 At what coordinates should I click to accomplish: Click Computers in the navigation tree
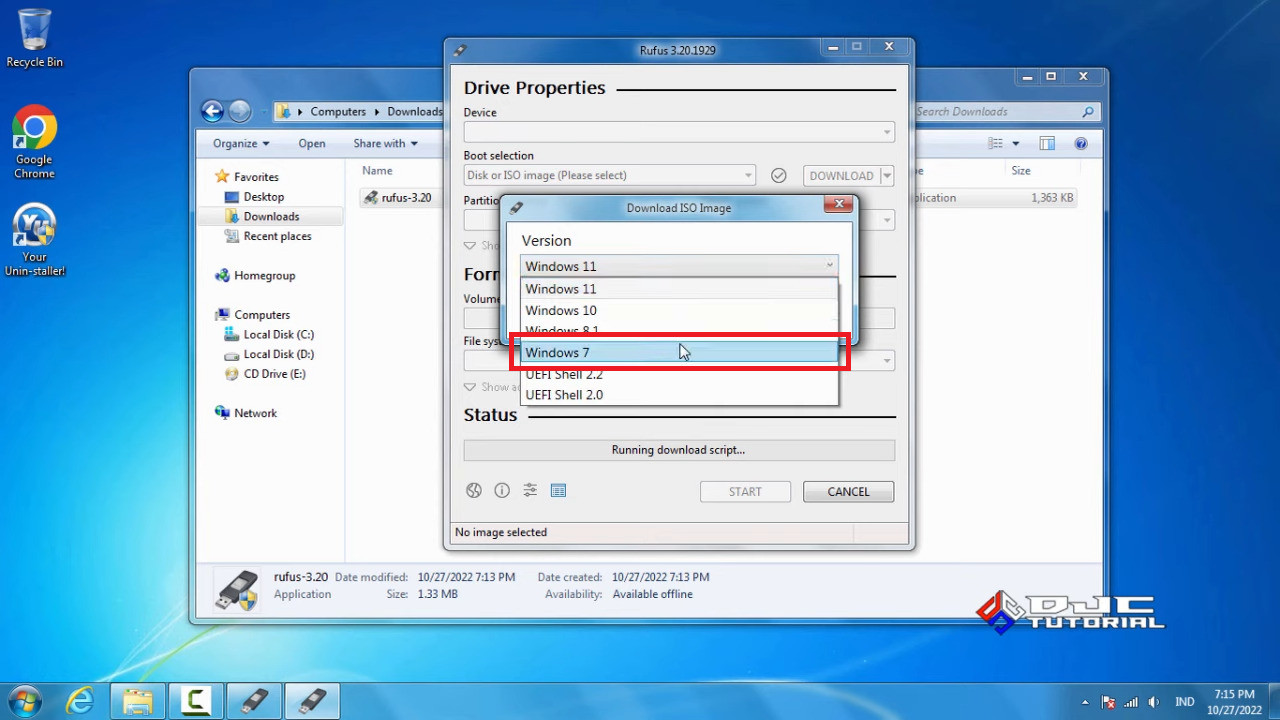[x=262, y=315]
